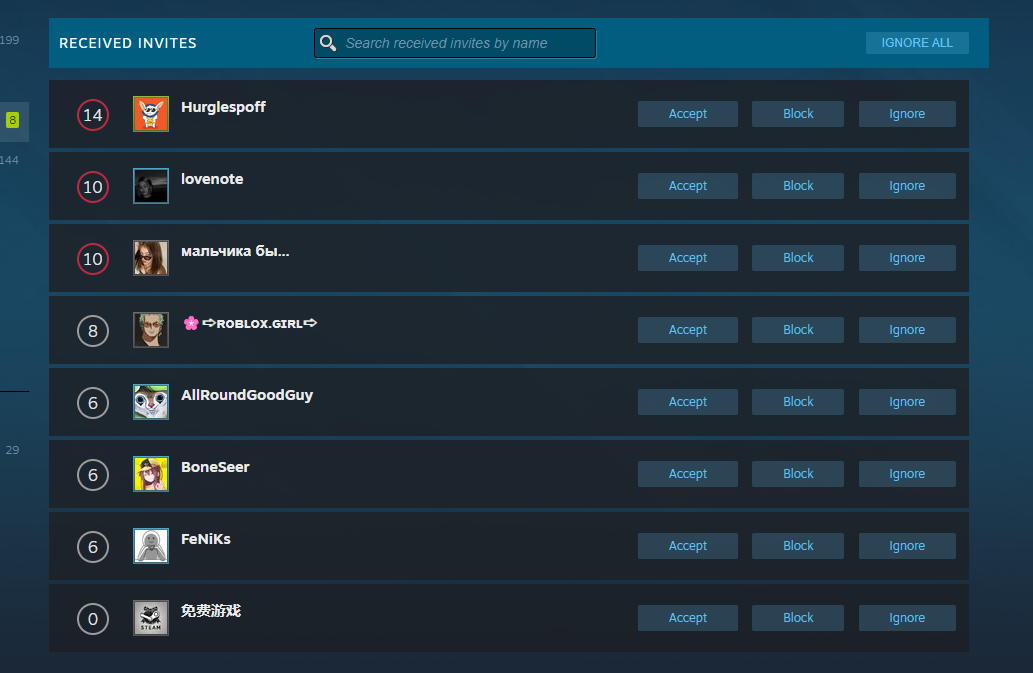Viewport: 1033px width, 673px height.
Task: Open ROBLOX.GIRL profile name link
Action: pyautogui.click(x=250, y=323)
